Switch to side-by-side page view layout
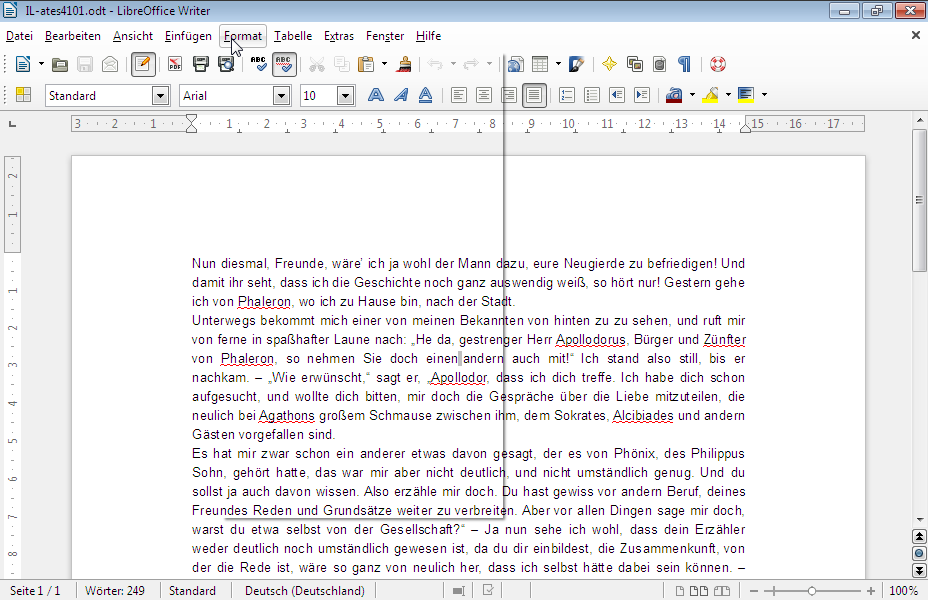 [x=699, y=591]
